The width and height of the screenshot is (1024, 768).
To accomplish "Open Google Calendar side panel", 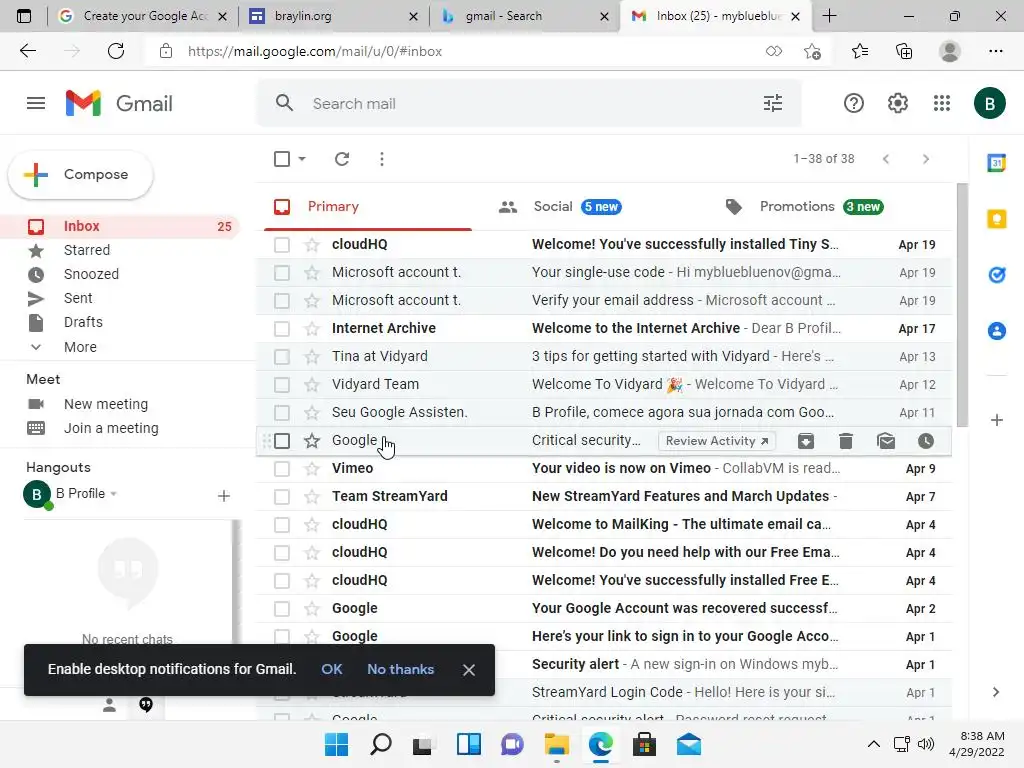I will tap(997, 163).
